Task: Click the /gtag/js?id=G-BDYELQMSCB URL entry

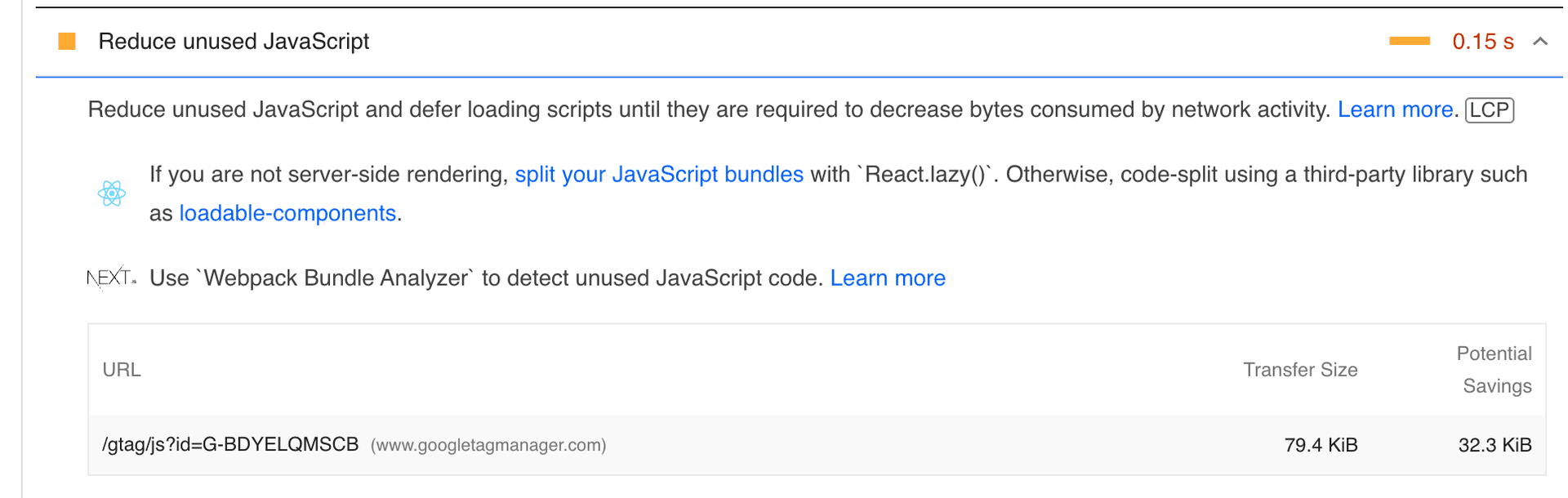Action: click(x=230, y=444)
